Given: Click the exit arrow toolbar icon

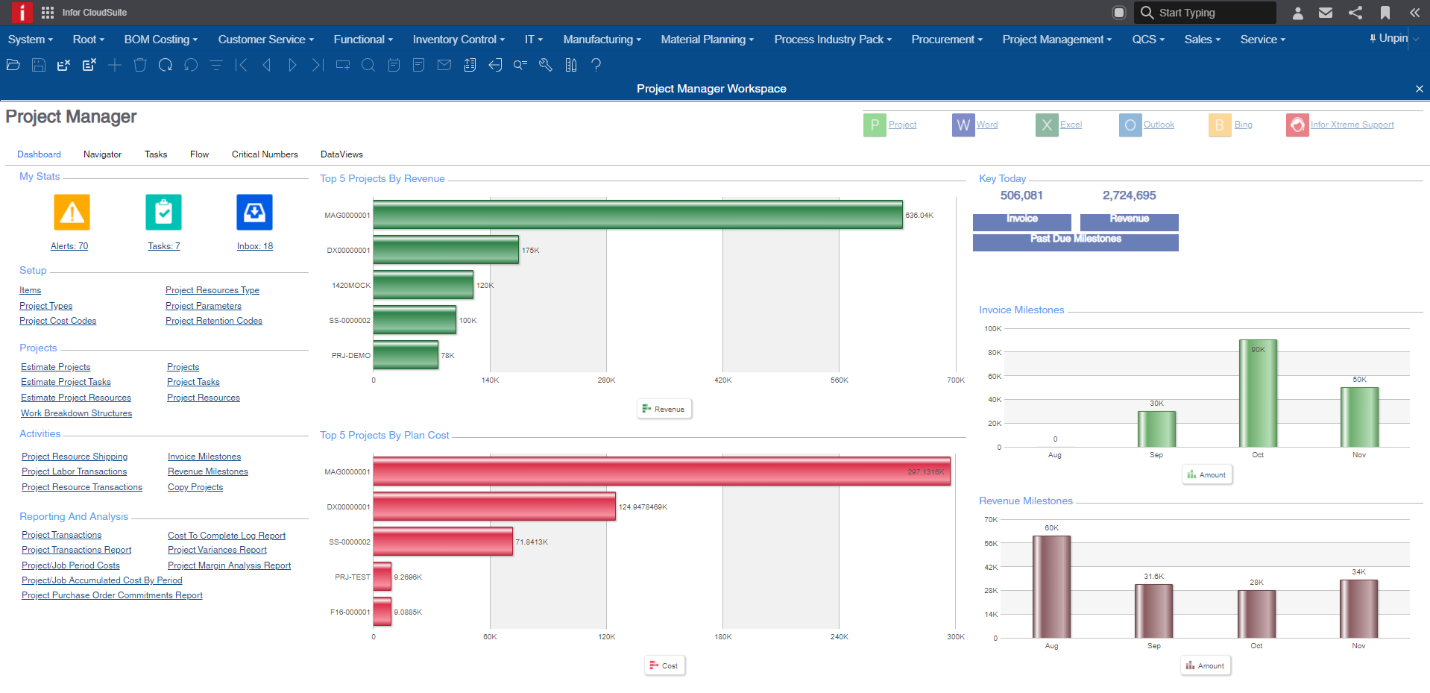Looking at the screenshot, I should coord(495,65).
